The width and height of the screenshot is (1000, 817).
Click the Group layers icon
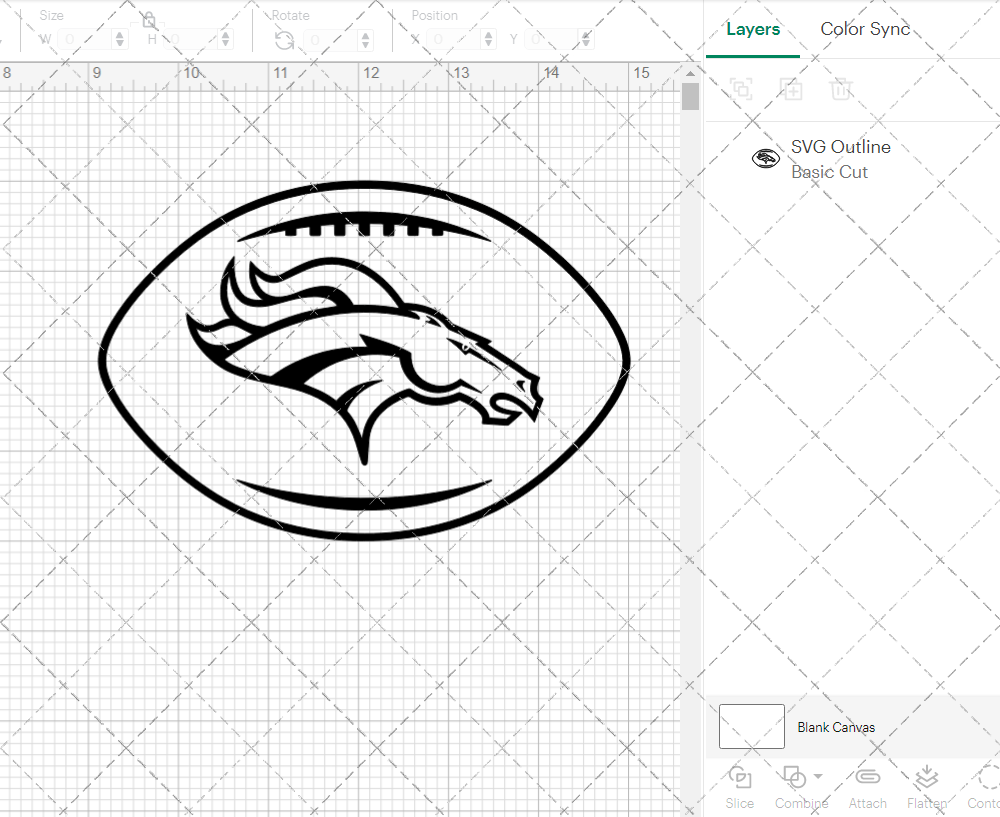coord(741,89)
